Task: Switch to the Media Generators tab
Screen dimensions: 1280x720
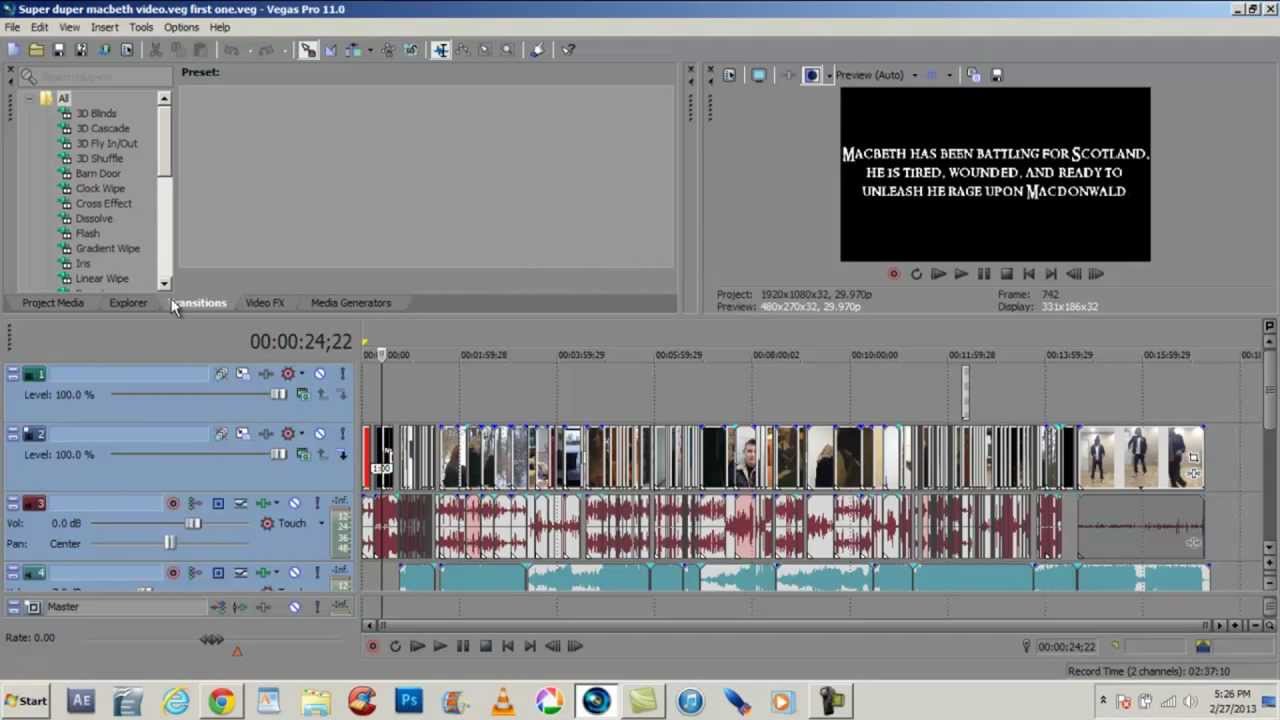Action: tap(351, 303)
